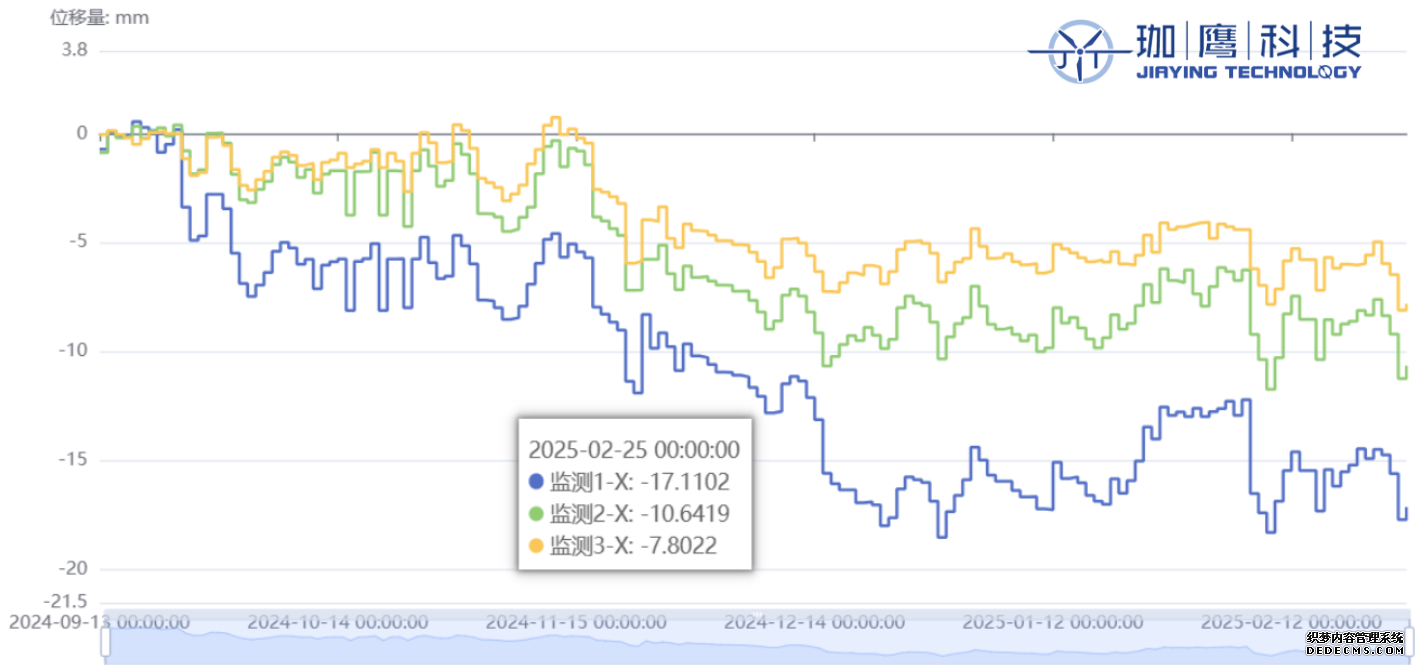
Task: Click the 2025-01-12 date axis label
Action: 1052,622
